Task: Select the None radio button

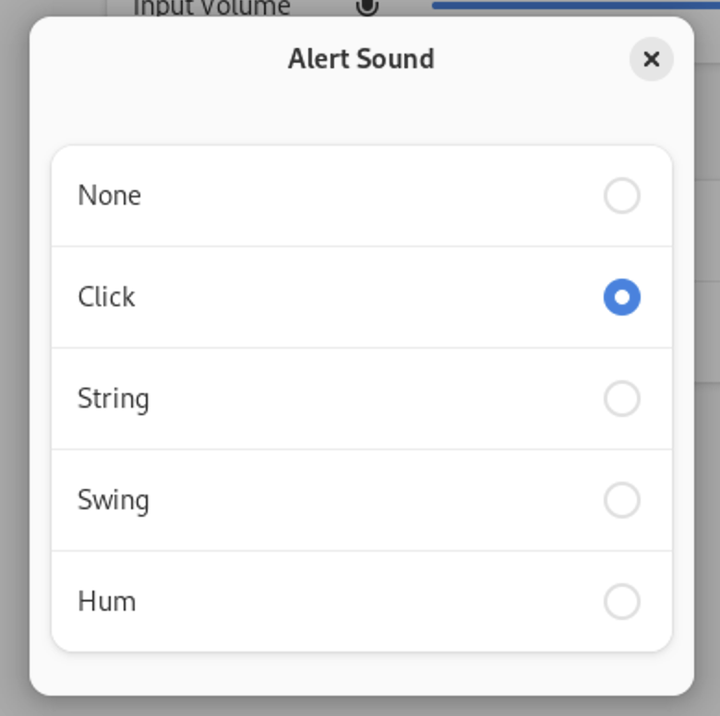Action: pyautogui.click(x=621, y=196)
